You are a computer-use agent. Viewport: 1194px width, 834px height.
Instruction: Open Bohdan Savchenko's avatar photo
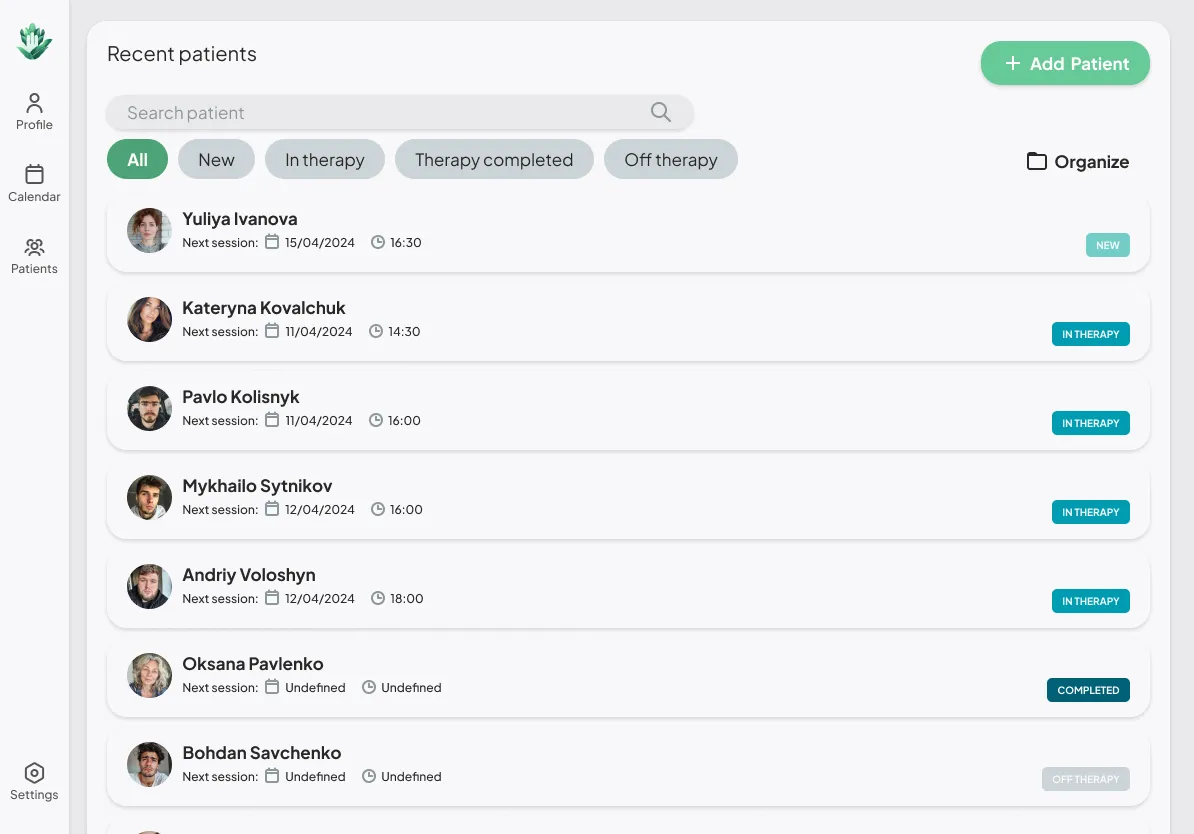[x=149, y=765]
